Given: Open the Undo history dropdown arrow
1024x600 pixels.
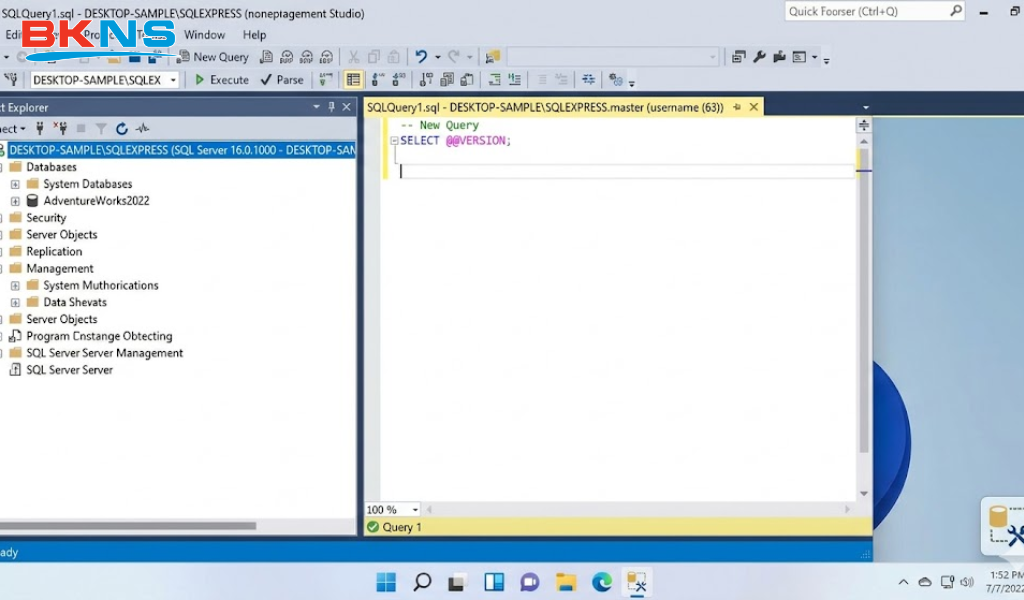Looking at the screenshot, I should click(x=438, y=57).
